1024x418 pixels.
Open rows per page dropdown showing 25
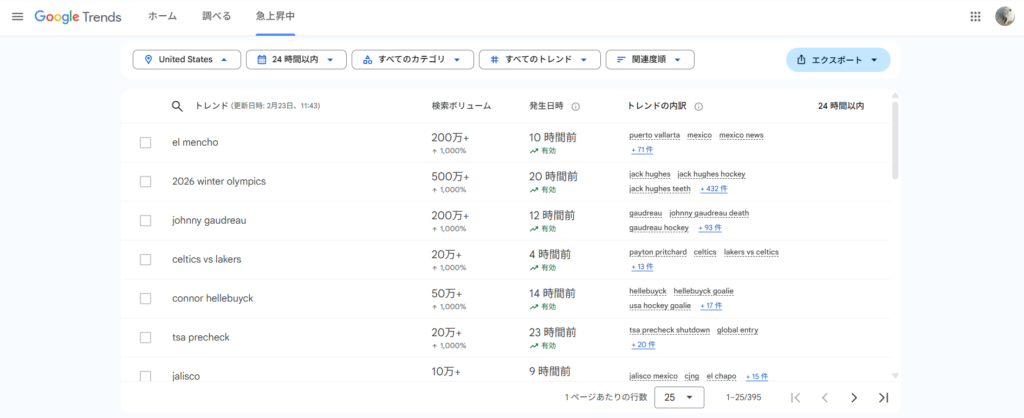678,397
